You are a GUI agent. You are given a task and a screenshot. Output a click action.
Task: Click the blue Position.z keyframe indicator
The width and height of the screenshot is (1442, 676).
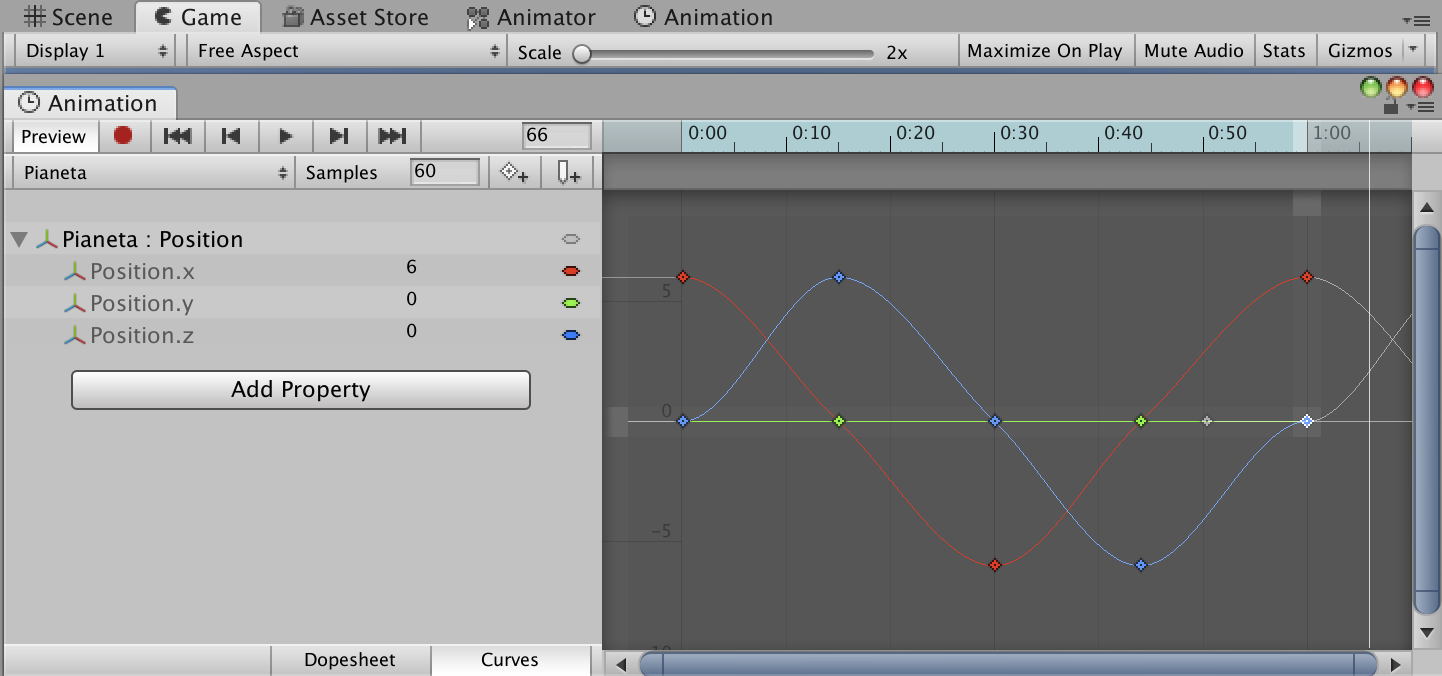(x=571, y=335)
